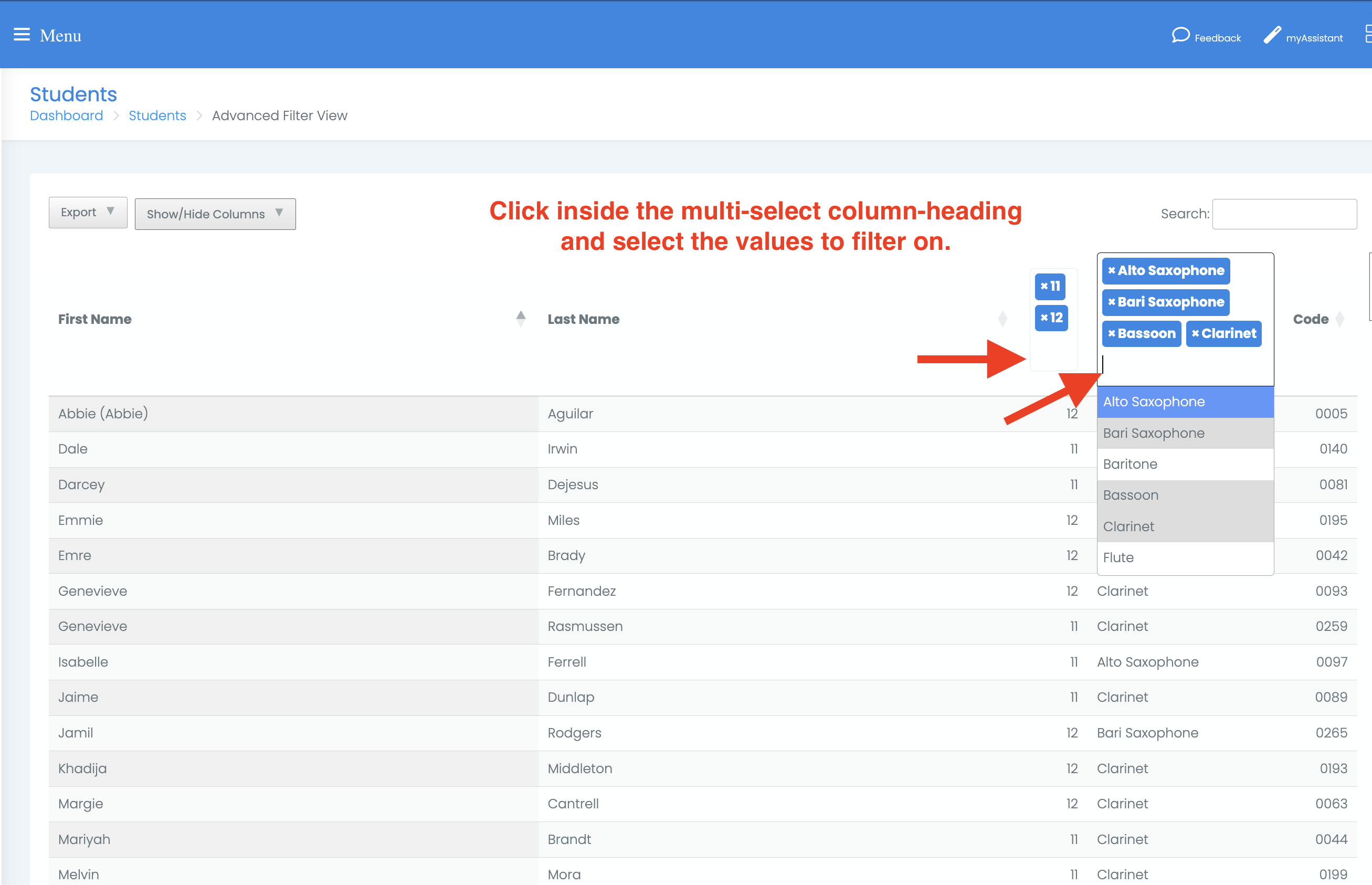
Task: Choose Flute from the instrument list
Action: (x=1185, y=557)
